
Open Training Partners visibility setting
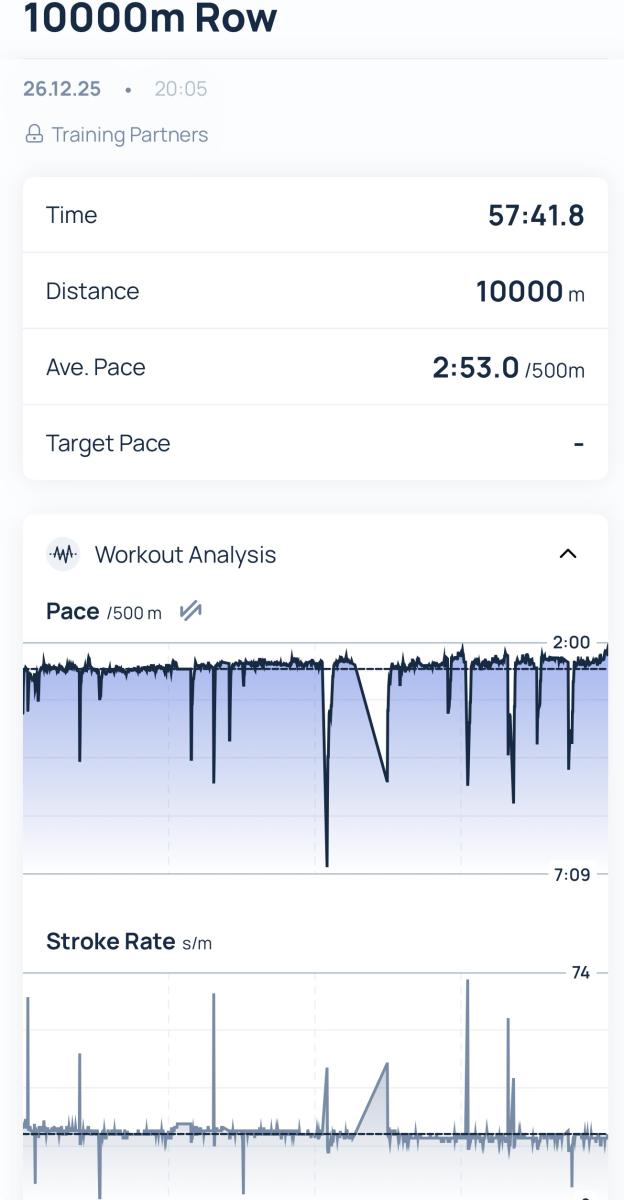coord(130,134)
